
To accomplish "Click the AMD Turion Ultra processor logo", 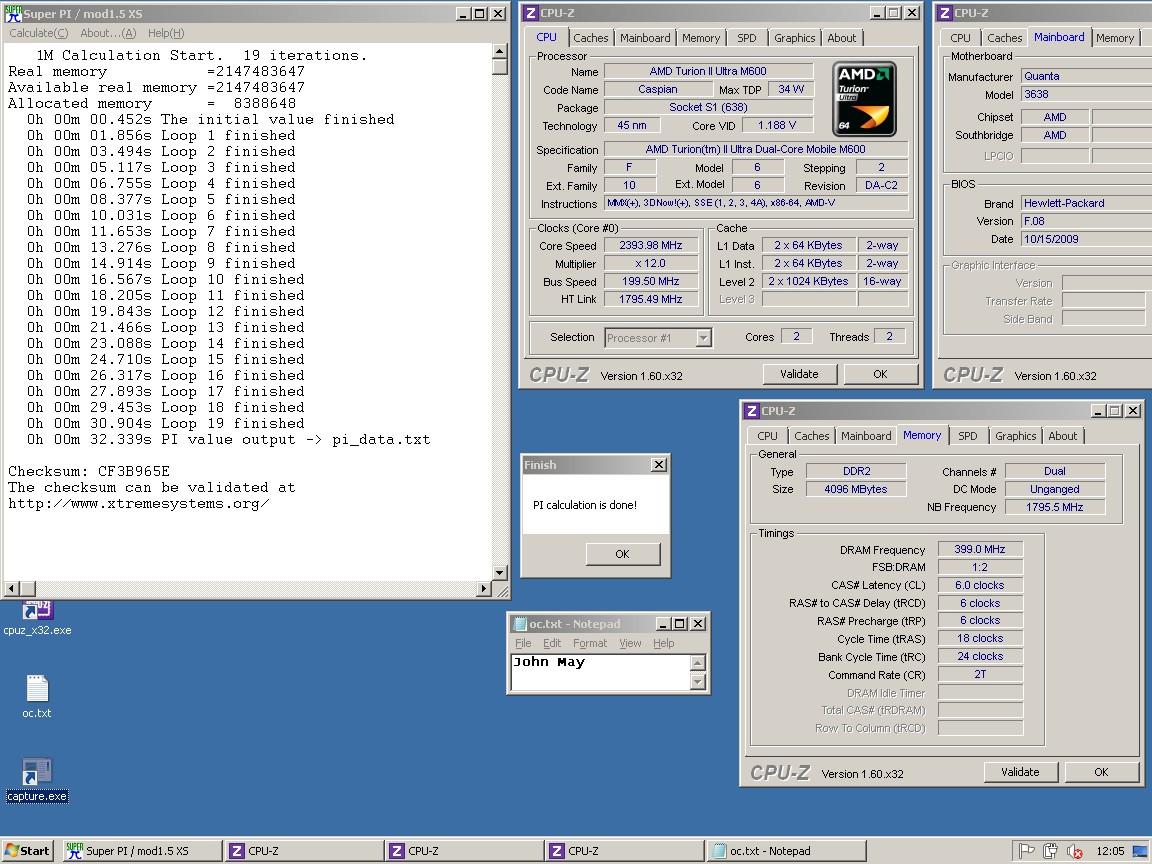I will (864, 99).
